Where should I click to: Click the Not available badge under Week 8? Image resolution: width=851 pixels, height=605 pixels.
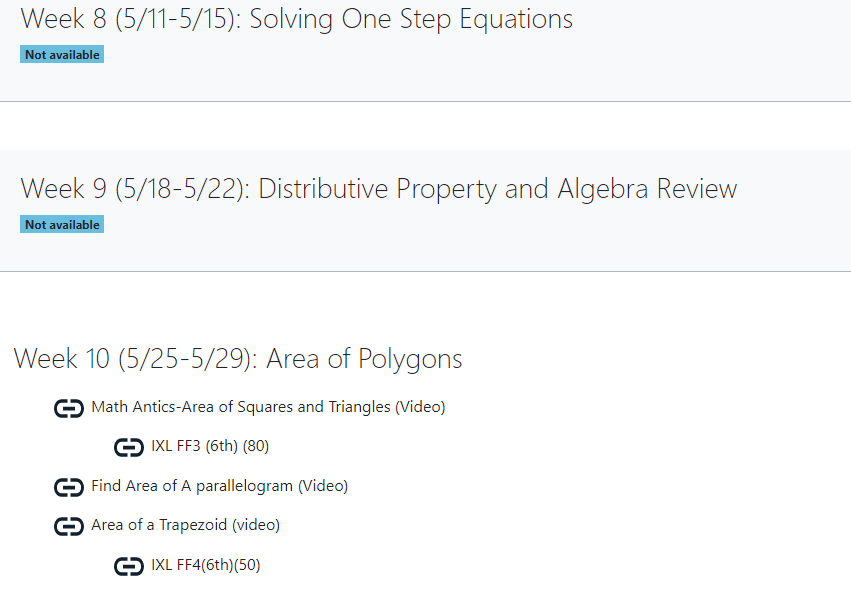coord(62,54)
